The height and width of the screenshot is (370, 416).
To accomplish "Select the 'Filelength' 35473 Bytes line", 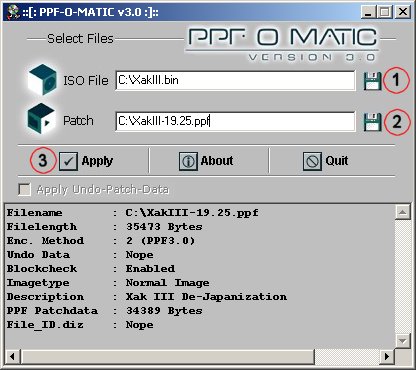I will click(105, 227).
